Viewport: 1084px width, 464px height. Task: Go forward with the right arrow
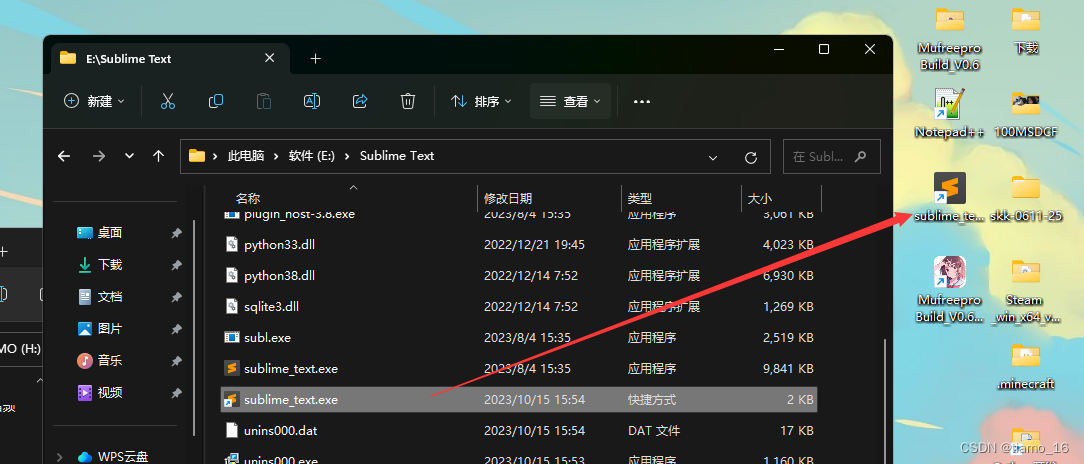pyautogui.click(x=99, y=156)
